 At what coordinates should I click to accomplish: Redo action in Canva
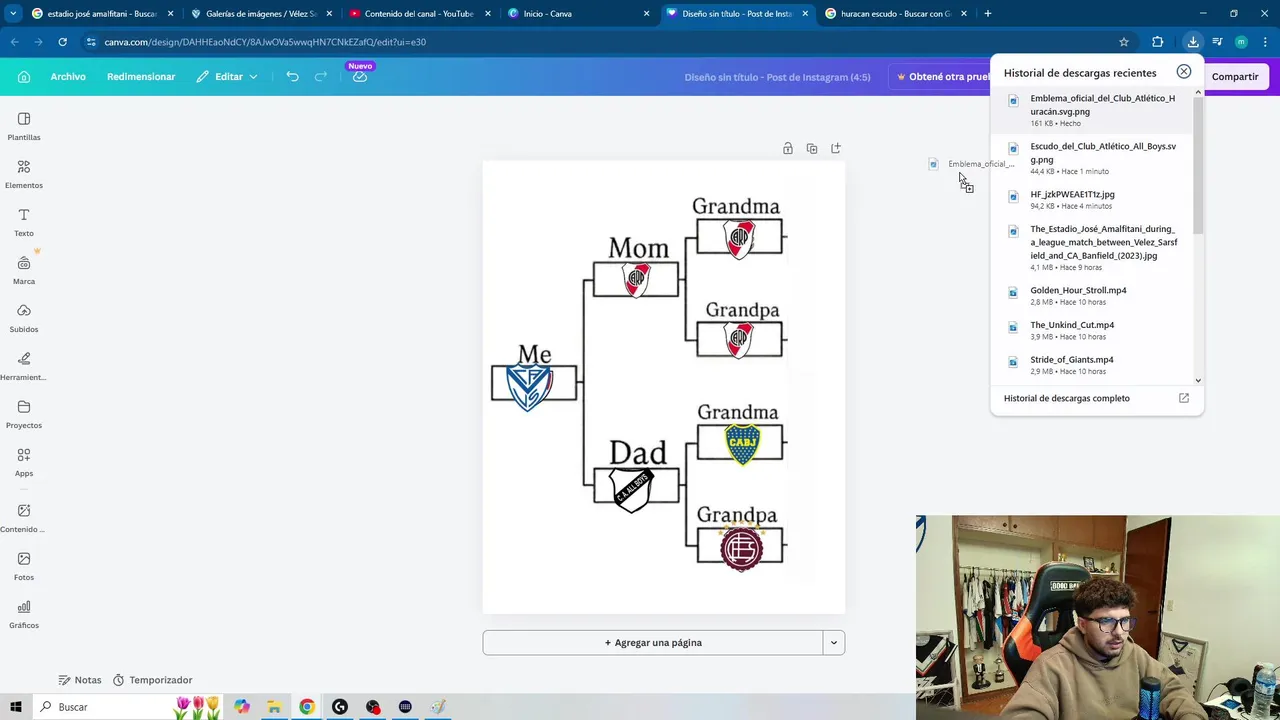(321, 77)
